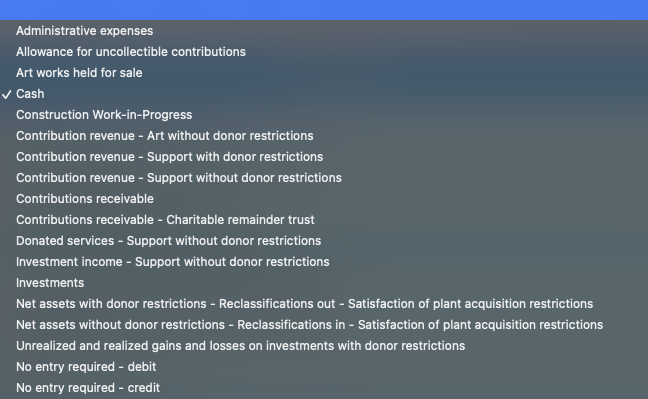Choose Allowance for uncollectible contributions
Screen dimensions: 648x399
[324, 52]
